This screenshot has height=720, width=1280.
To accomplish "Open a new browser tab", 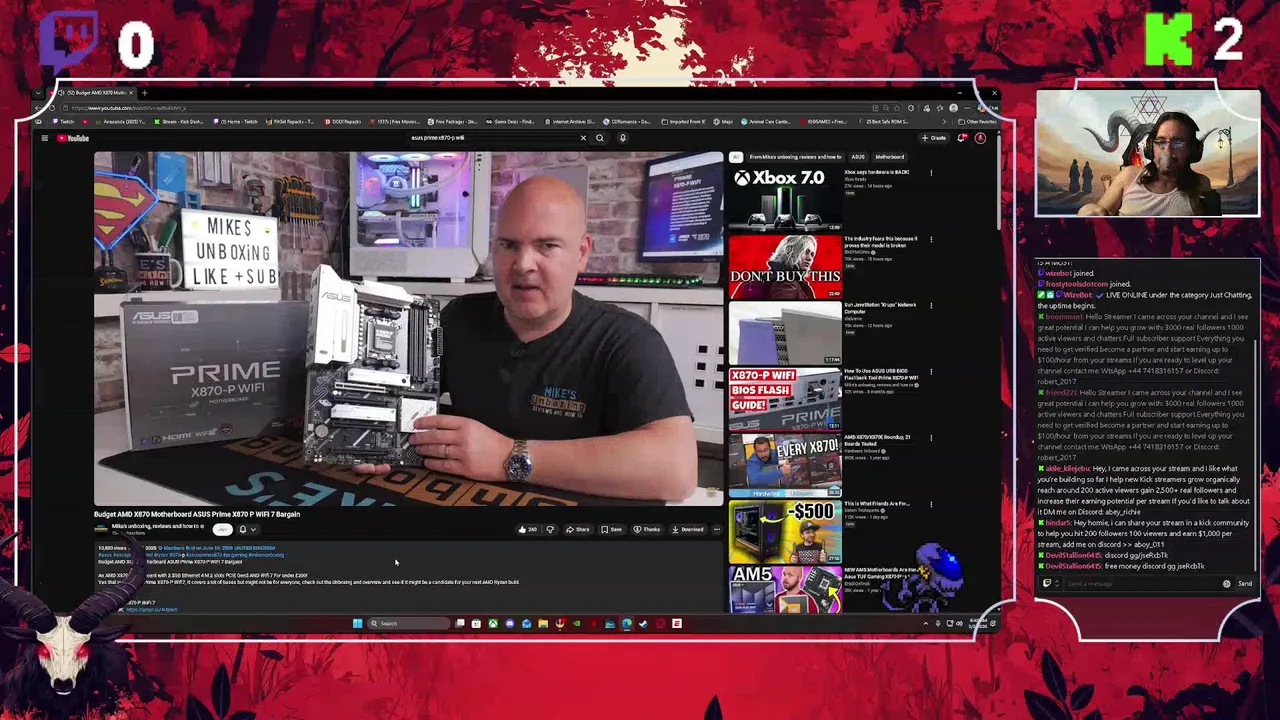I will pyautogui.click(x=144, y=93).
